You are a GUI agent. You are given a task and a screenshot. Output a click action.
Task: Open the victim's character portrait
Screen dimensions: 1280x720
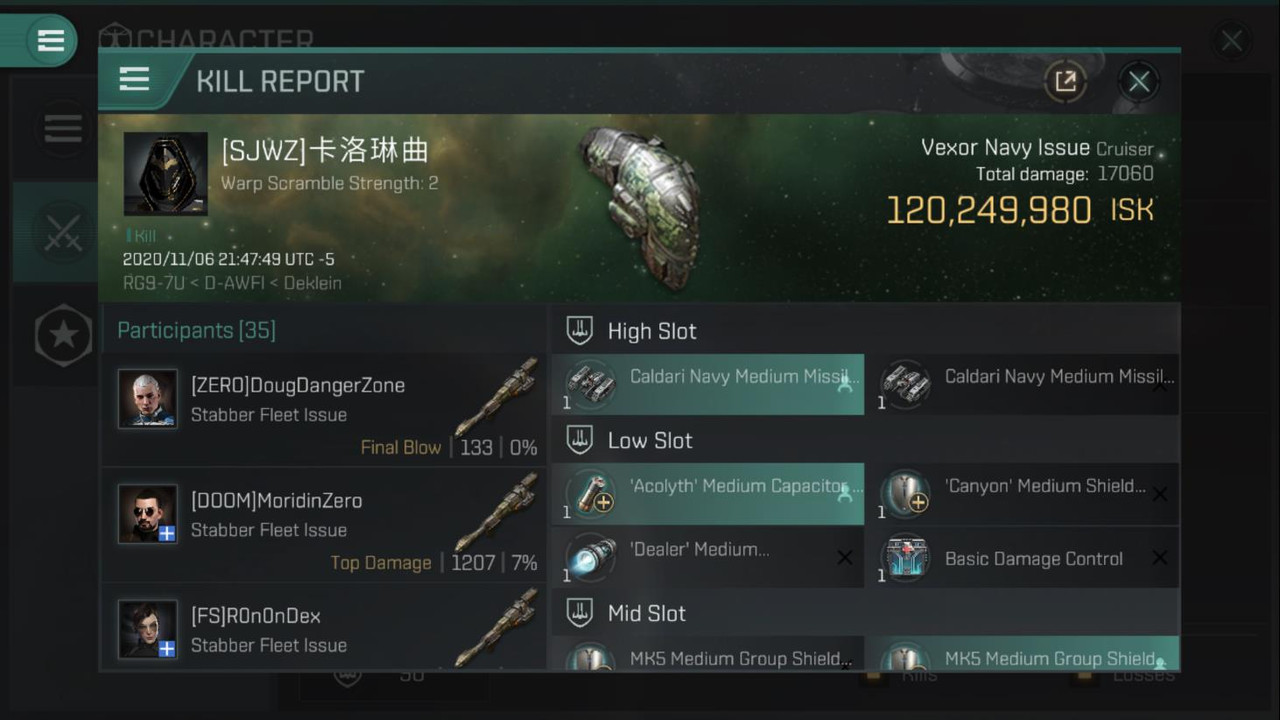pyautogui.click(x=166, y=174)
